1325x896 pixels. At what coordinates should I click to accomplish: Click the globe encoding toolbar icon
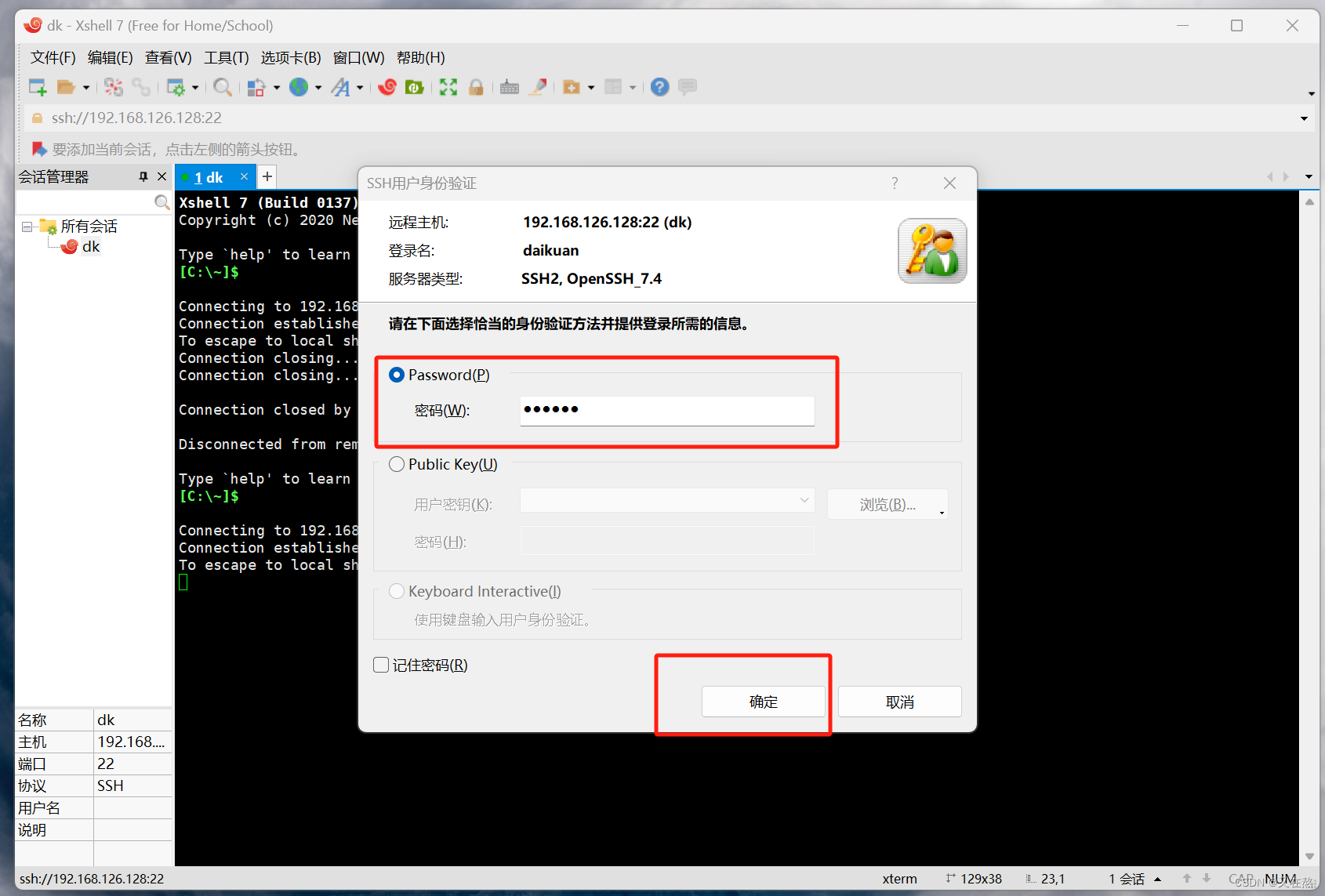pyautogui.click(x=299, y=87)
